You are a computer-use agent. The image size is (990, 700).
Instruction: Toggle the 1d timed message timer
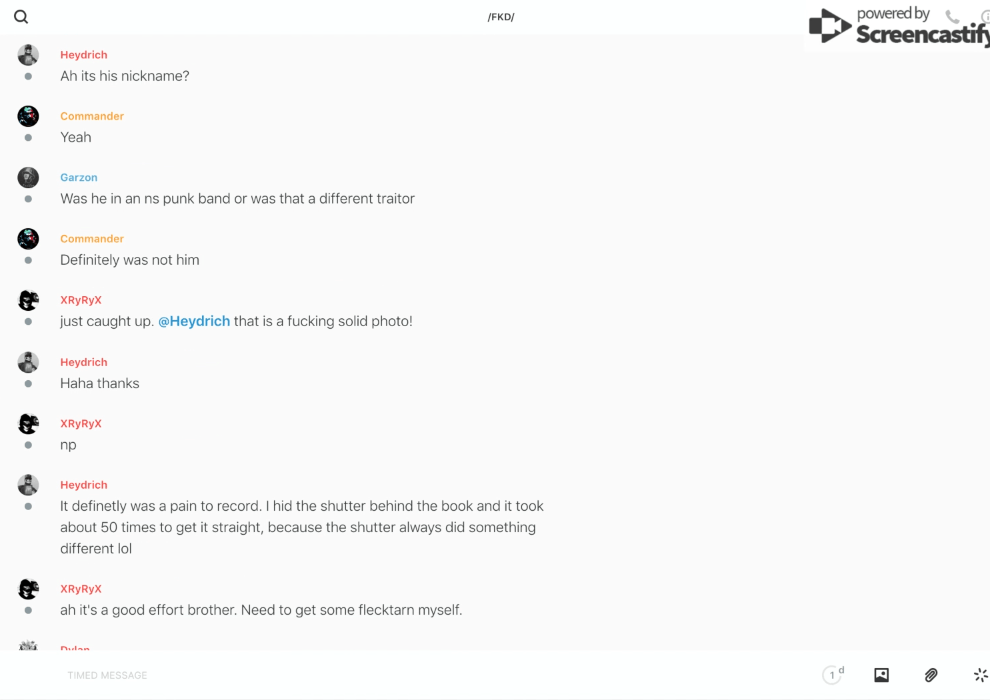click(x=833, y=675)
